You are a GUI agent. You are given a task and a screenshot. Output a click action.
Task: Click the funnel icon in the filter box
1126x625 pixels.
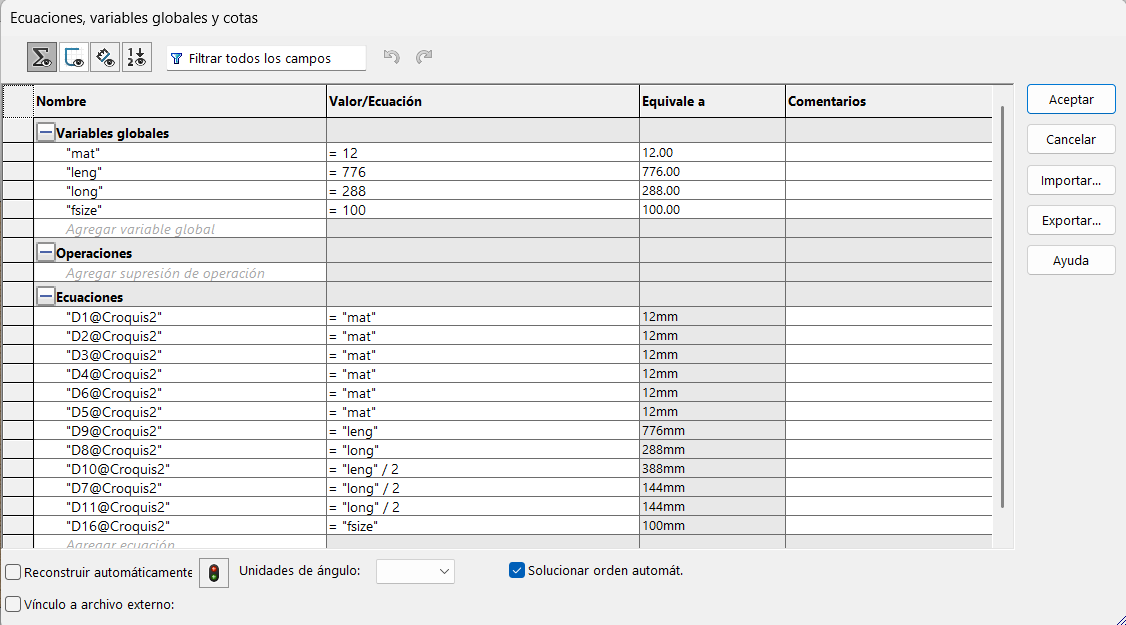tap(177, 59)
